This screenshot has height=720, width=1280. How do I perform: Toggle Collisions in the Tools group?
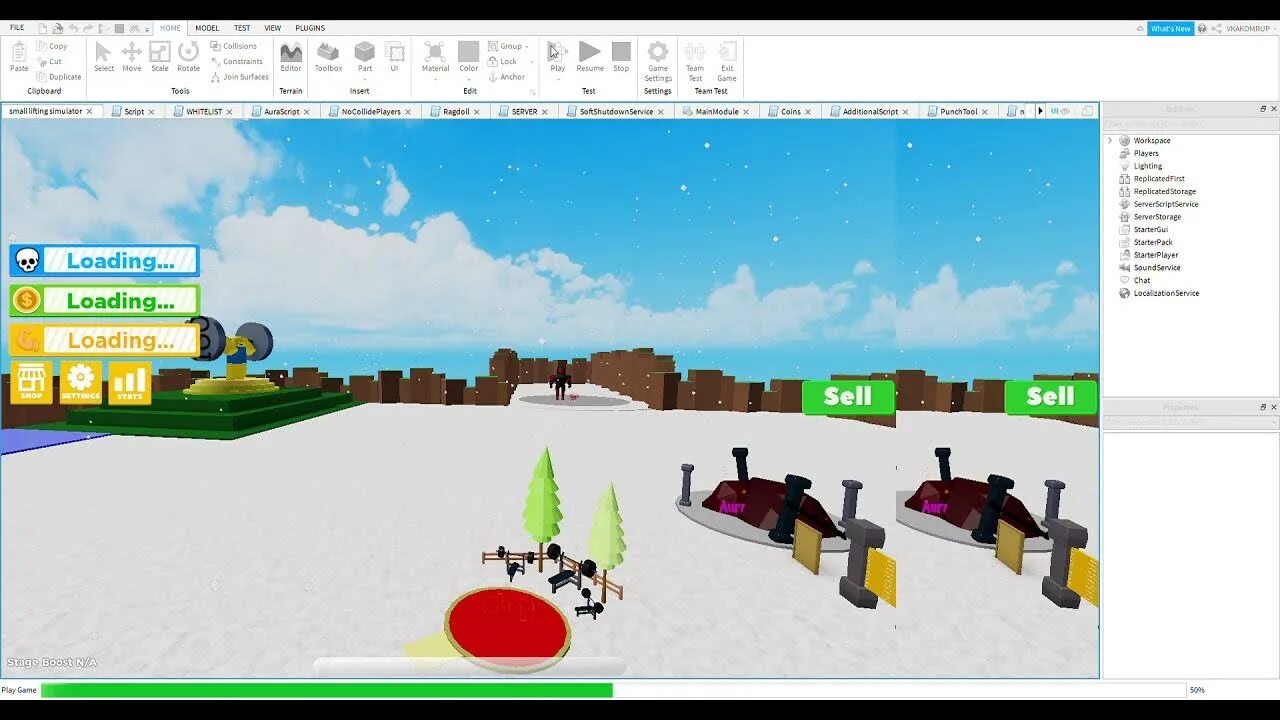pyautogui.click(x=234, y=46)
